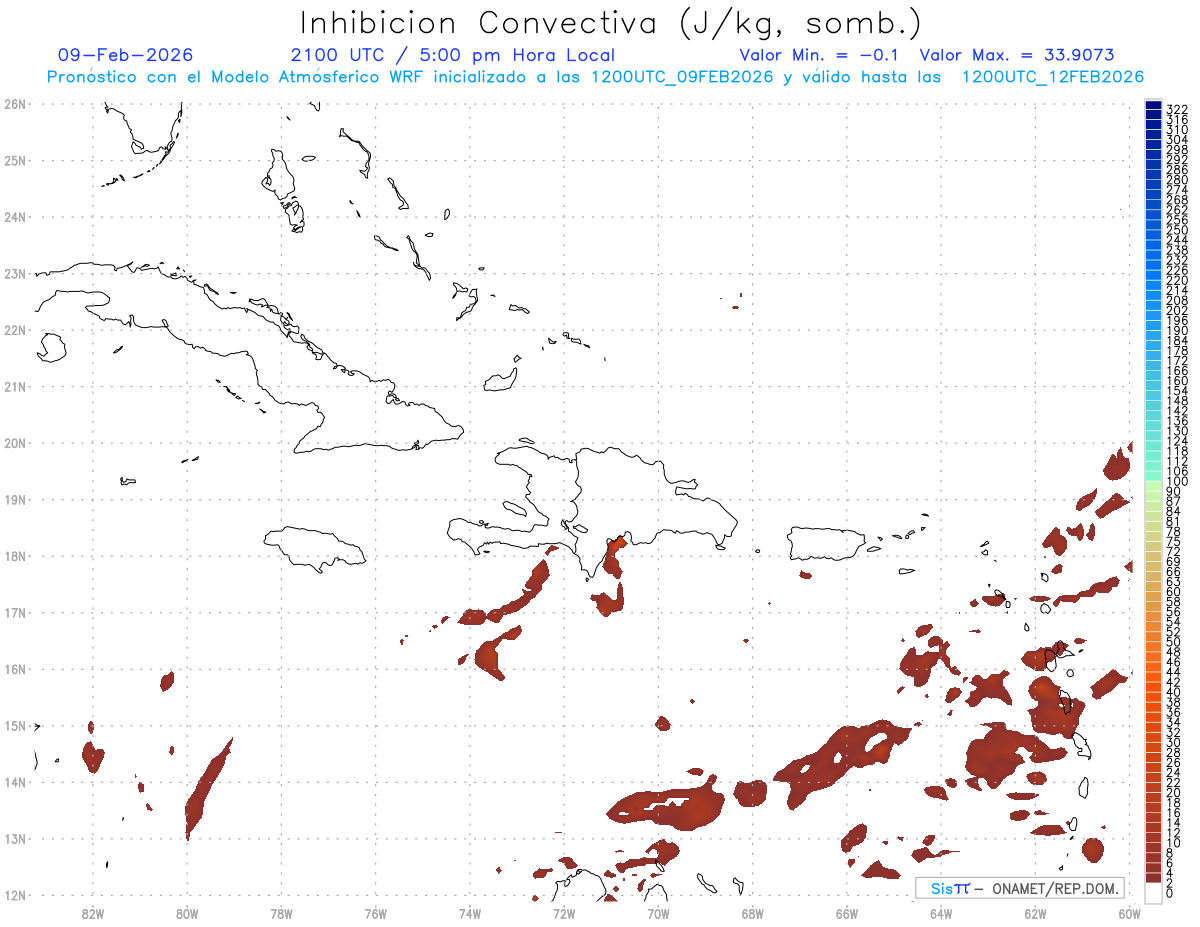Click the "Valor Max. = 33.9073" readout
Screen dimensions: 1200x927
pos(1016,55)
